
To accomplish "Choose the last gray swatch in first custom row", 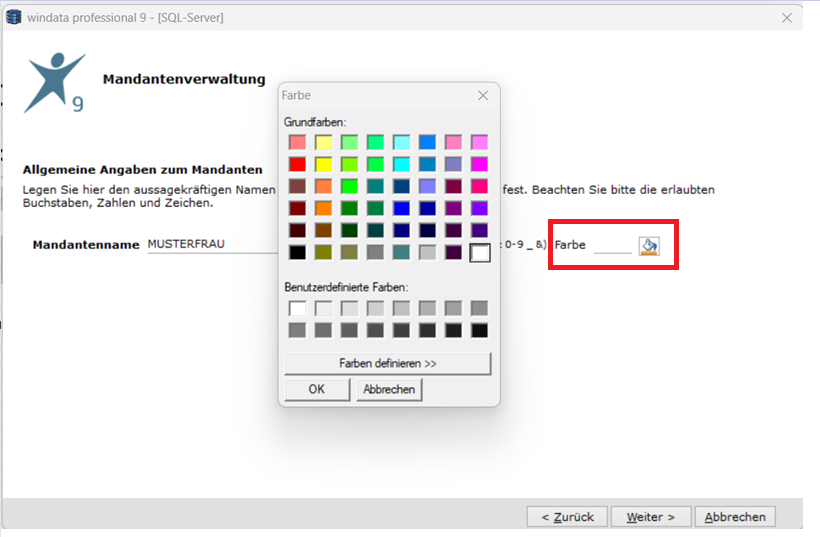I will click(x=479, y=309).
